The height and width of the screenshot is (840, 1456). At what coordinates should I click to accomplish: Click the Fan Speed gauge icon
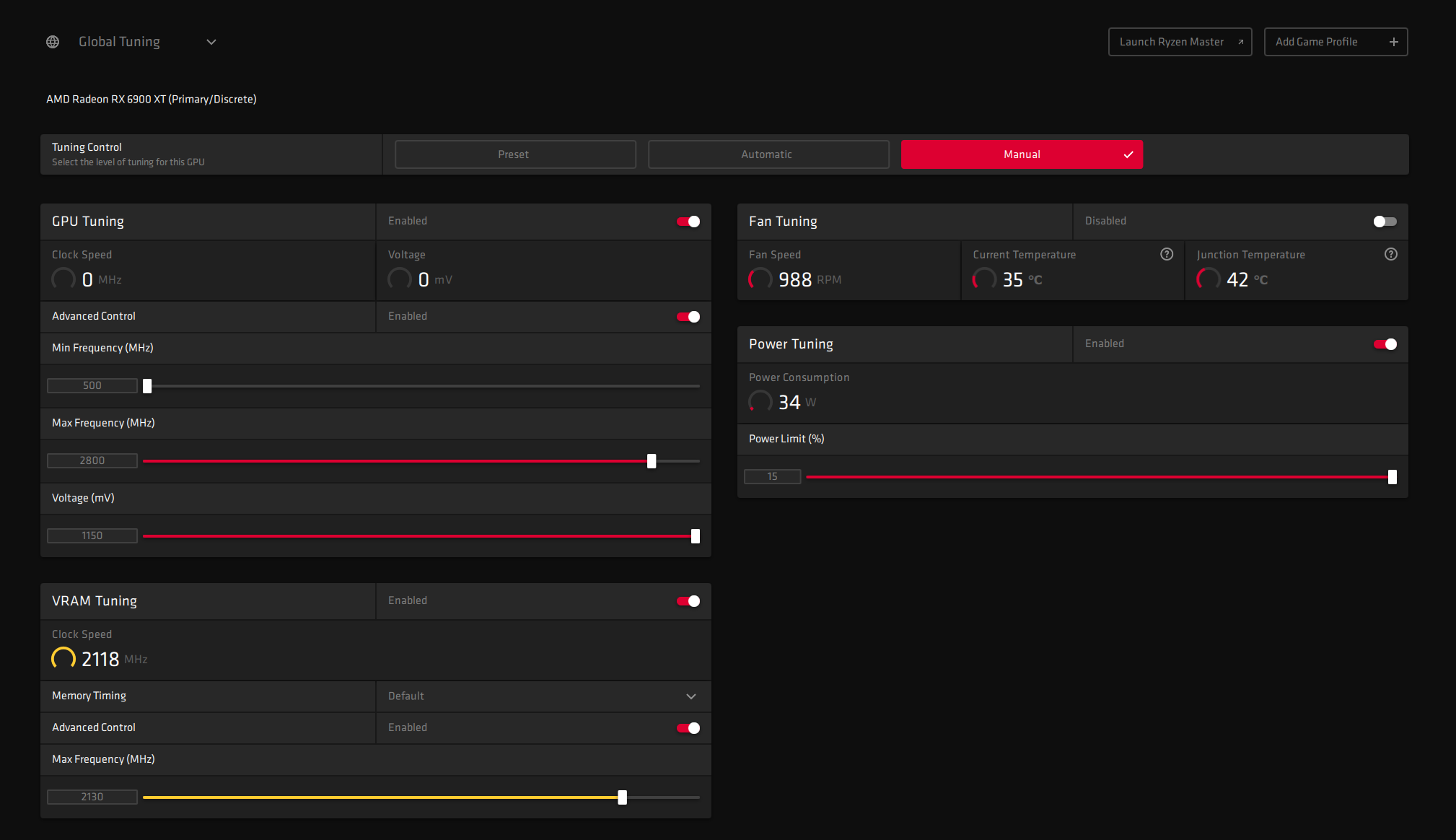(x=760, y=279)
